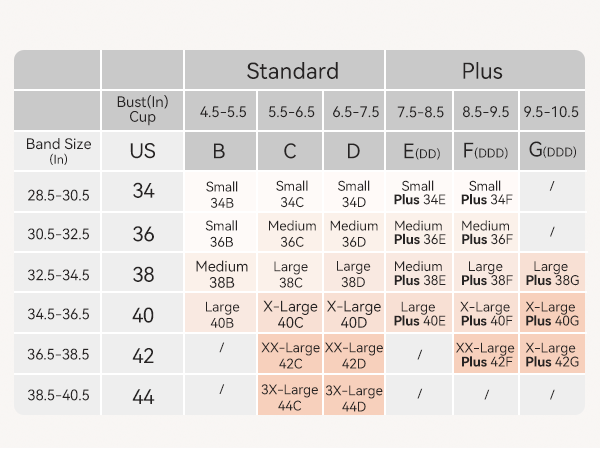The height and width of the screenshot is (450, 600).
Task: Select the XX-Large 42D size cell
Action: coord(353,354)
